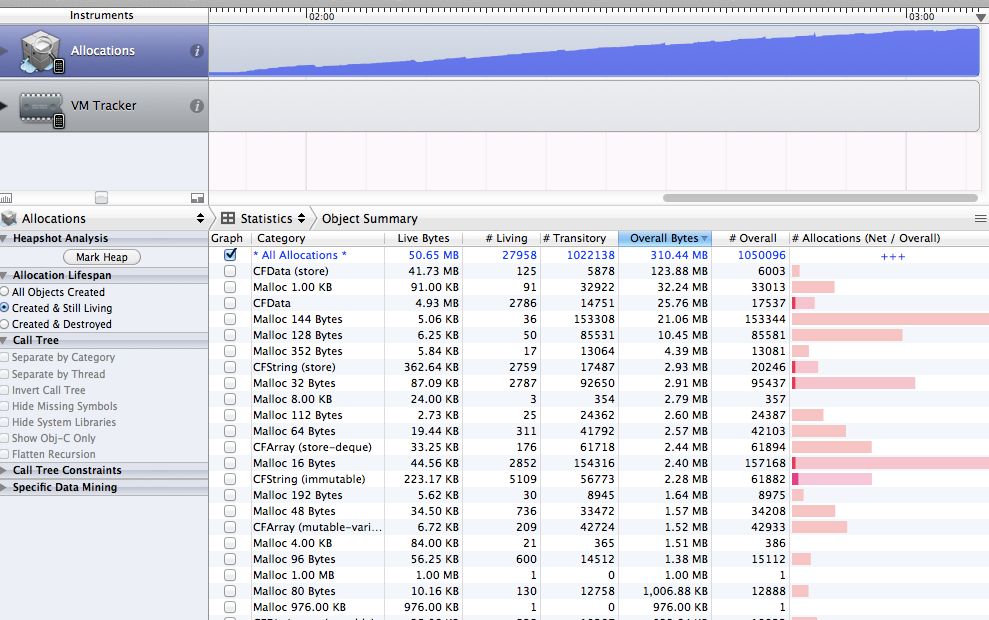Collapse the Call Tree section
This screenshot has height=620, width=989.
4,341
